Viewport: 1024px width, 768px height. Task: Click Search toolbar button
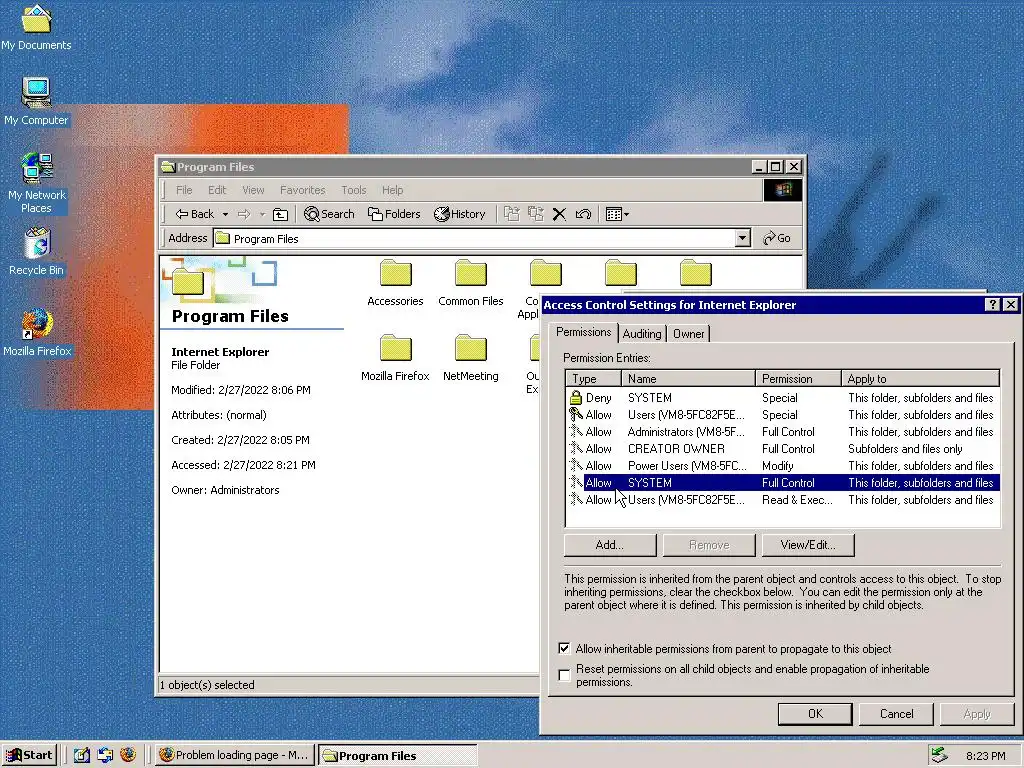pyautogui.click(x=329, y=214)
